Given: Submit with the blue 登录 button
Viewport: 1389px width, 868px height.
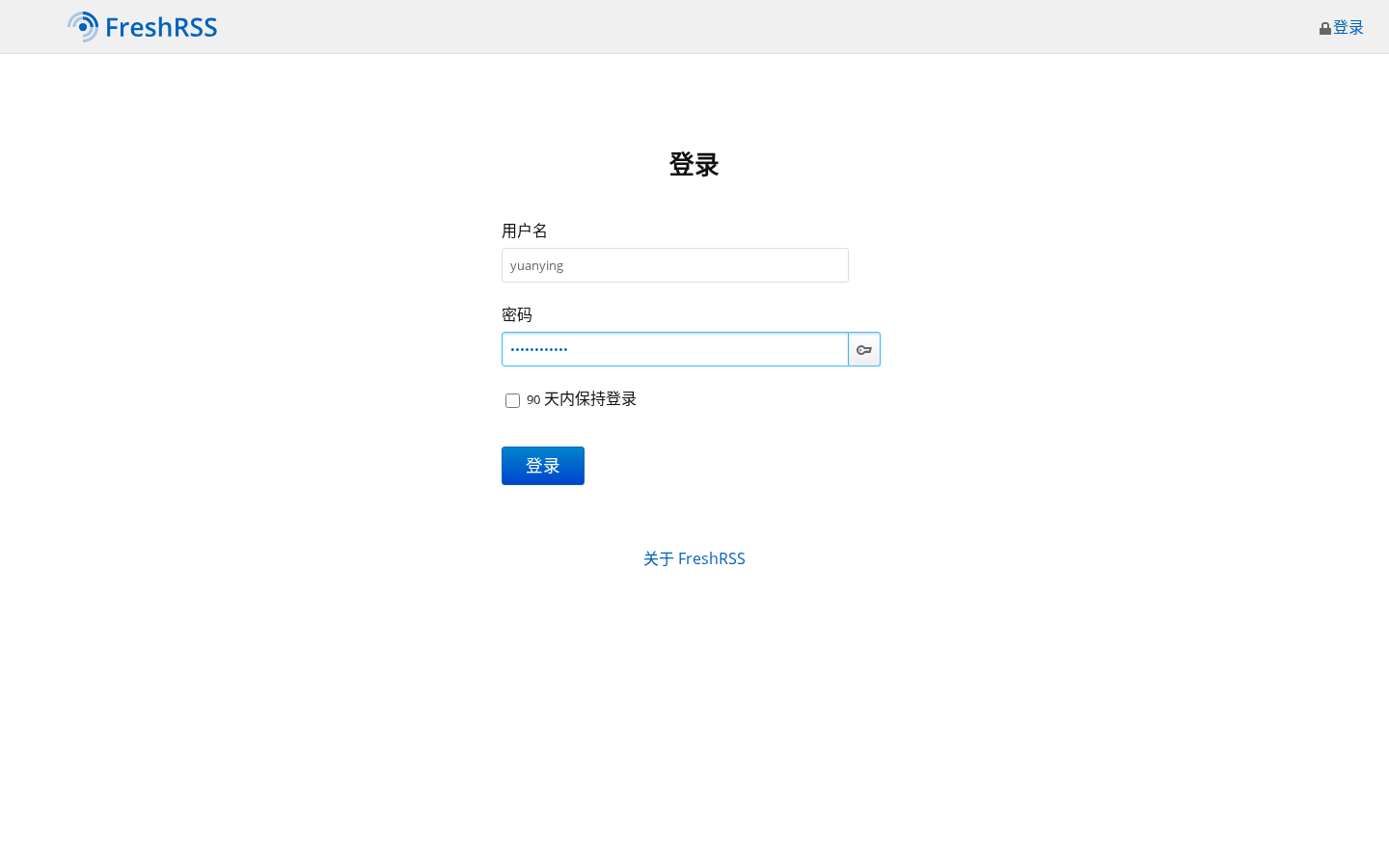Looking at the screenshot, I should pyautogui.click(x=543, y=466).
